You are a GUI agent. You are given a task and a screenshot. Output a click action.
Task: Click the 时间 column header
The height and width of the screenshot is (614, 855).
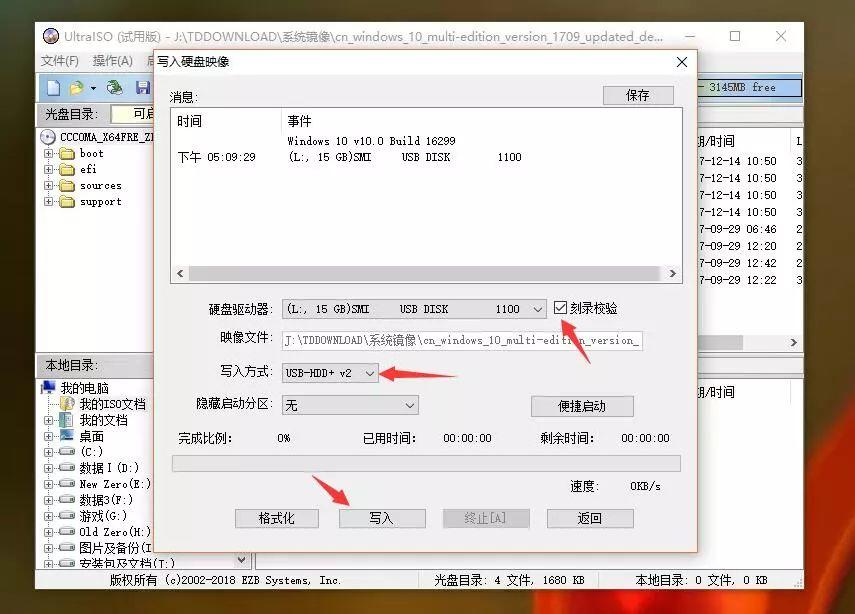tap(189, 121)
